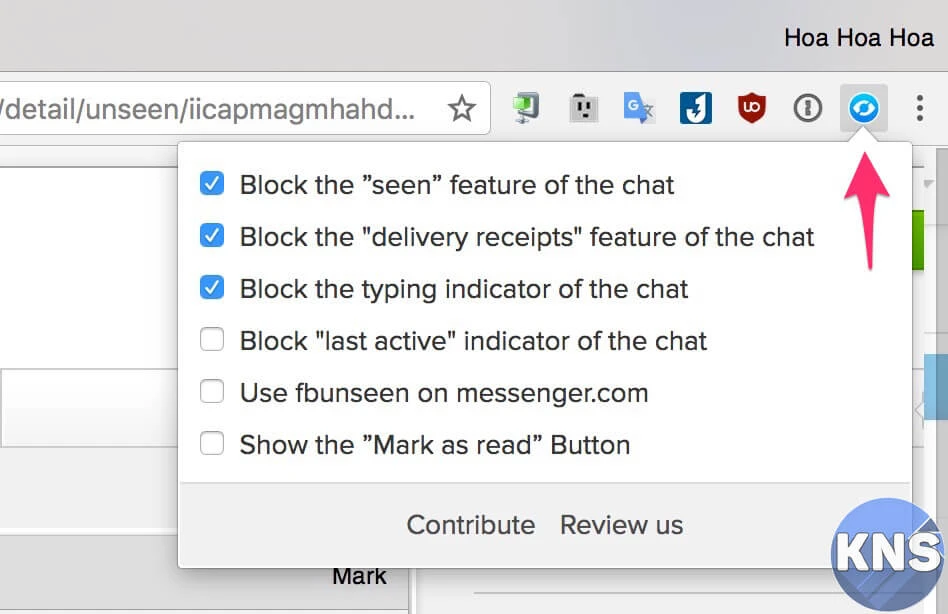Click the Contribute link
The width and height of the screenshot is (948, 614).
[x=471, y=525]
